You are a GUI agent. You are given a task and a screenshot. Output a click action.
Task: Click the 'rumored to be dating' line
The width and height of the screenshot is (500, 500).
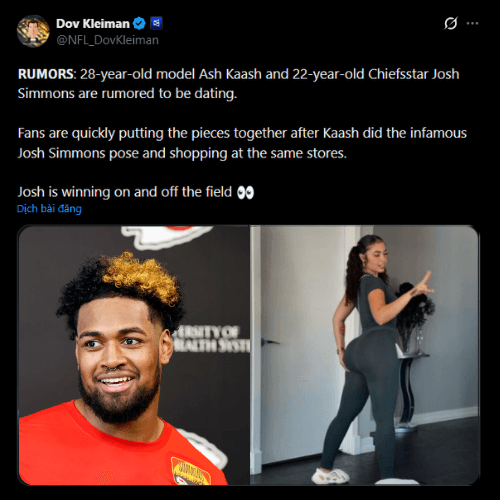point(127,94)
